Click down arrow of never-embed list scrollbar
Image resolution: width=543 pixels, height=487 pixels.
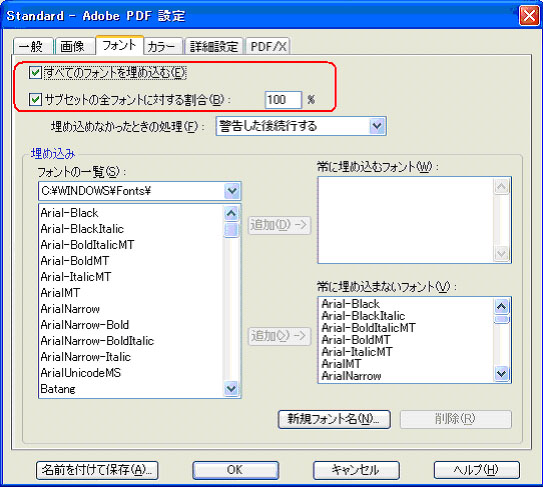pos(501,373)
